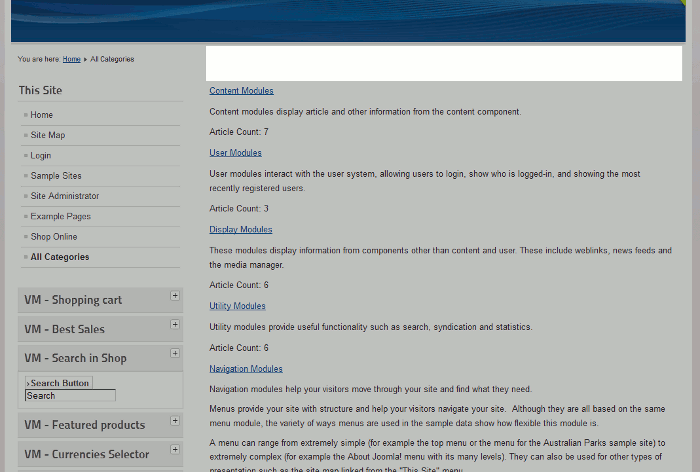The height and width of the screenshot is (472, 700).
Task: Open Site Administrator menu item
Action: tap(65, 196)
